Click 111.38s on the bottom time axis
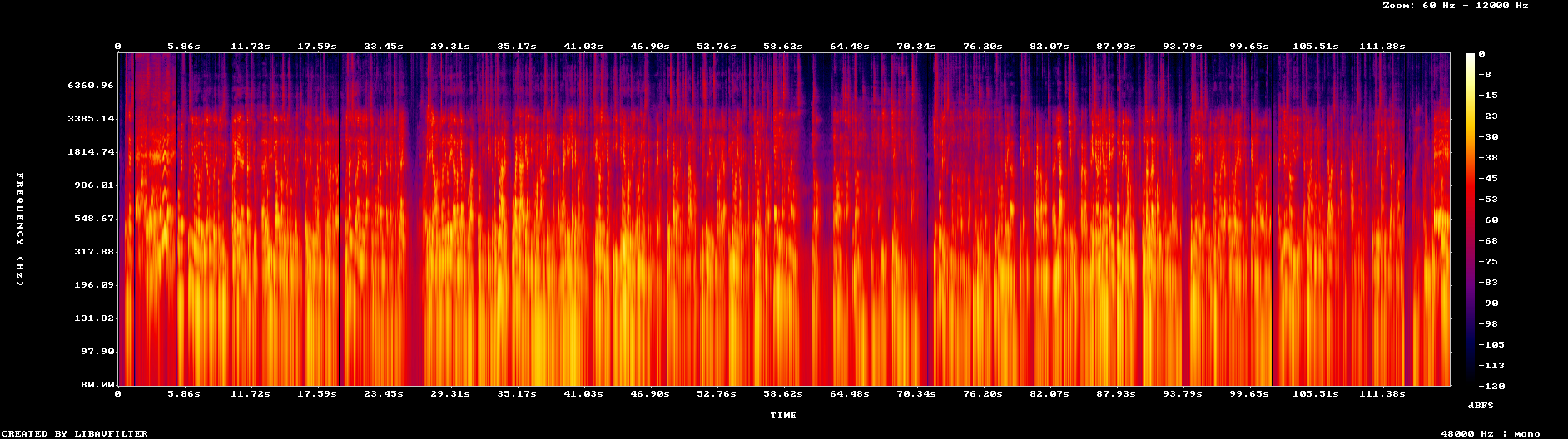 click(x=1382, y=393)
